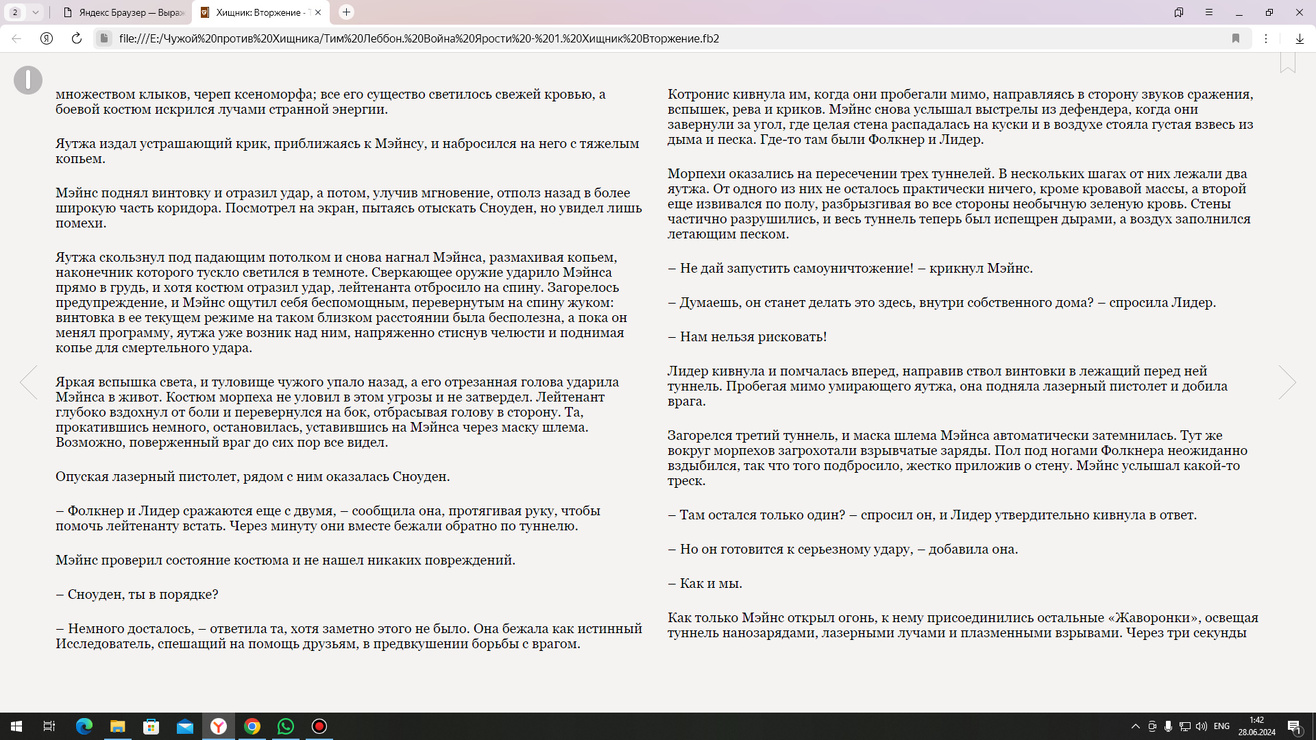This screenshot has height=740, width=1316.
Task: Open the Yandex Browser hamburger settings menu
Action: tap(1209, 12)
